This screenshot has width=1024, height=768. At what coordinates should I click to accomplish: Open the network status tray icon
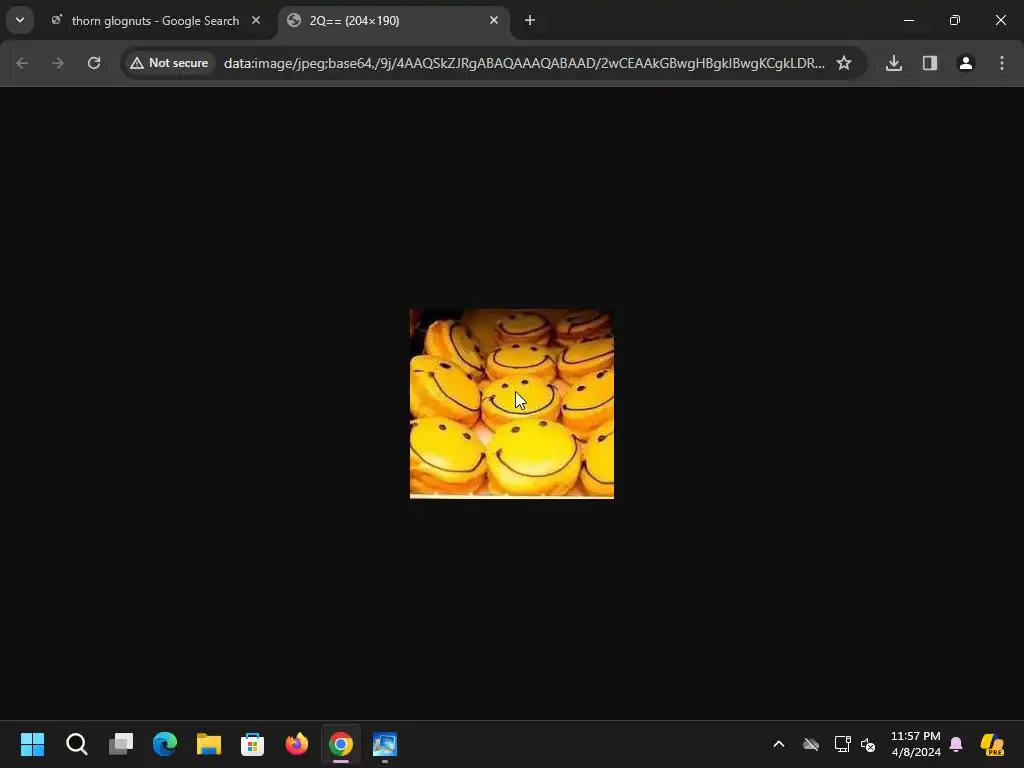[x=842, y=744]
